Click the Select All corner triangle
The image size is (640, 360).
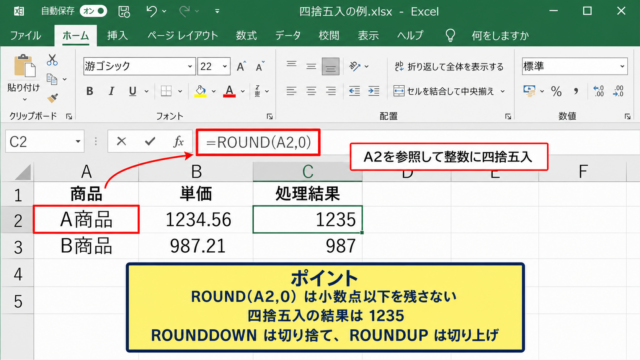coord(23,172)
